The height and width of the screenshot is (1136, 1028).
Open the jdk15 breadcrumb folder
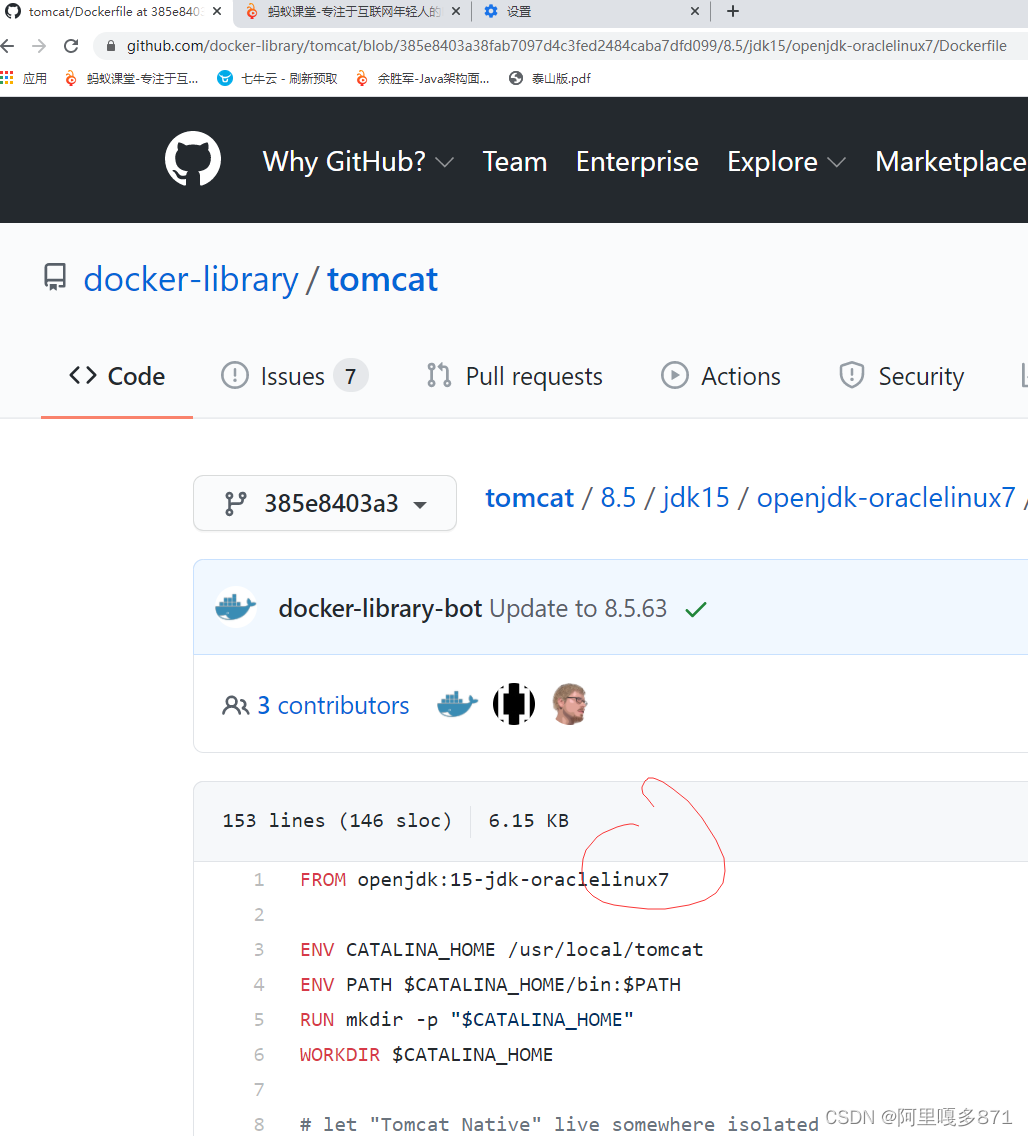695,498
